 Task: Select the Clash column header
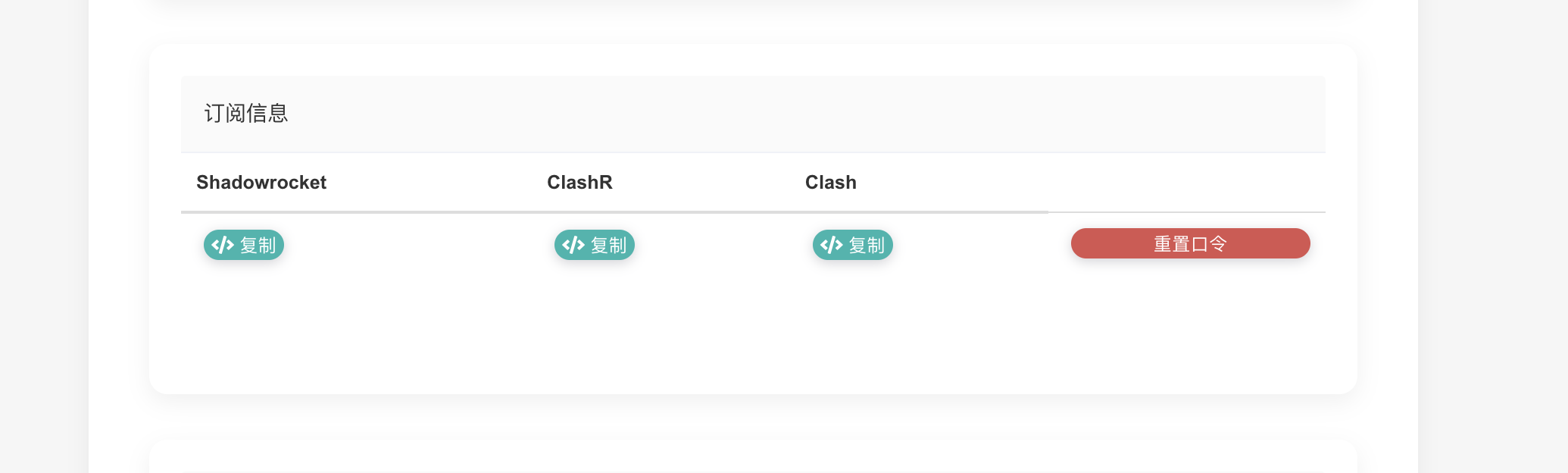coord(830,182)
